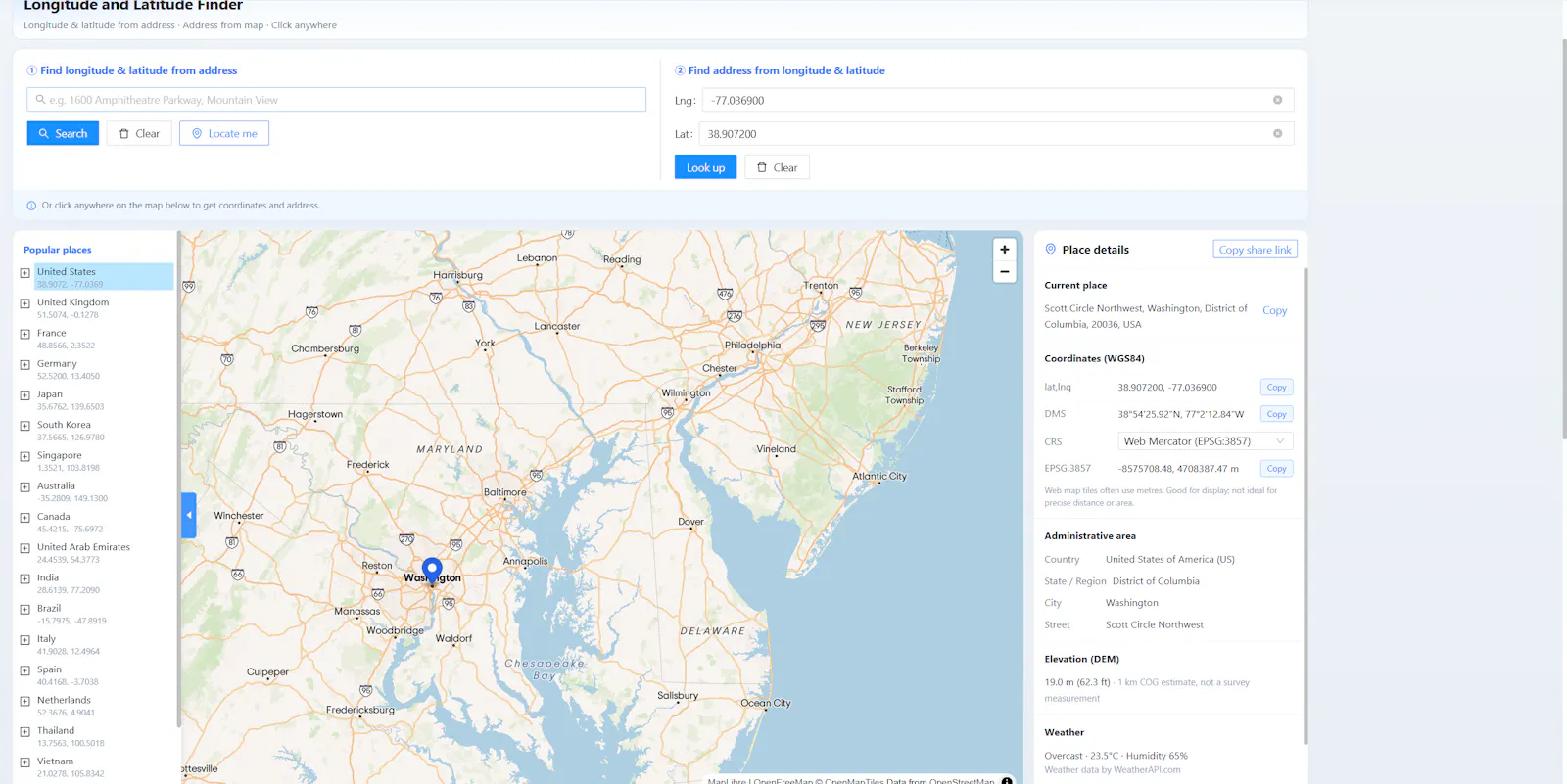The height and width of the screenshot is (784, 1567).
Task: Click Clear beside the Look up button
Action: click(777, 167)
